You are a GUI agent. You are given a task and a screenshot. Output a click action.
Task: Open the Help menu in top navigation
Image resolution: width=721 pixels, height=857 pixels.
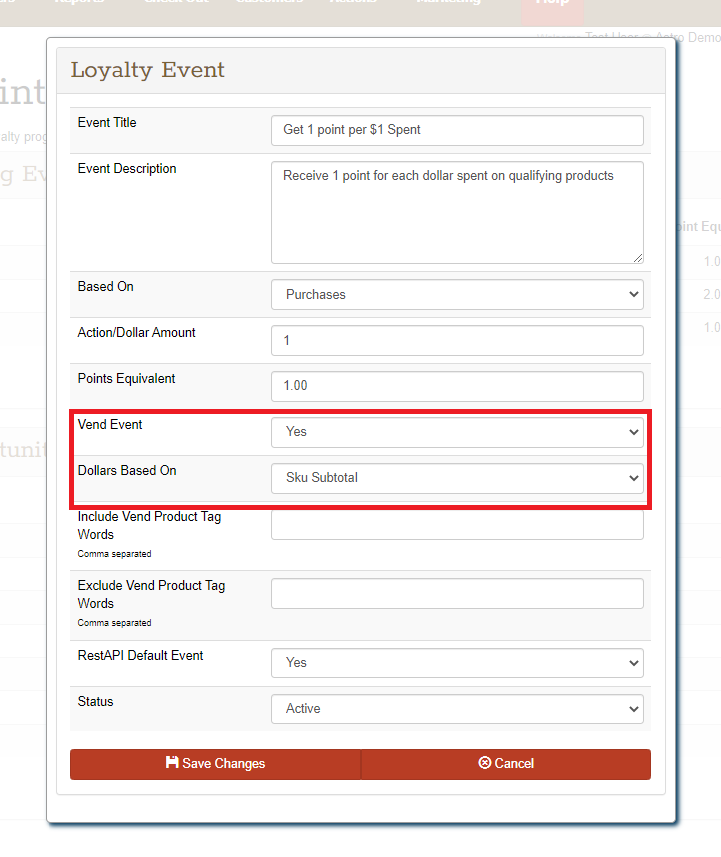point(552,5)
